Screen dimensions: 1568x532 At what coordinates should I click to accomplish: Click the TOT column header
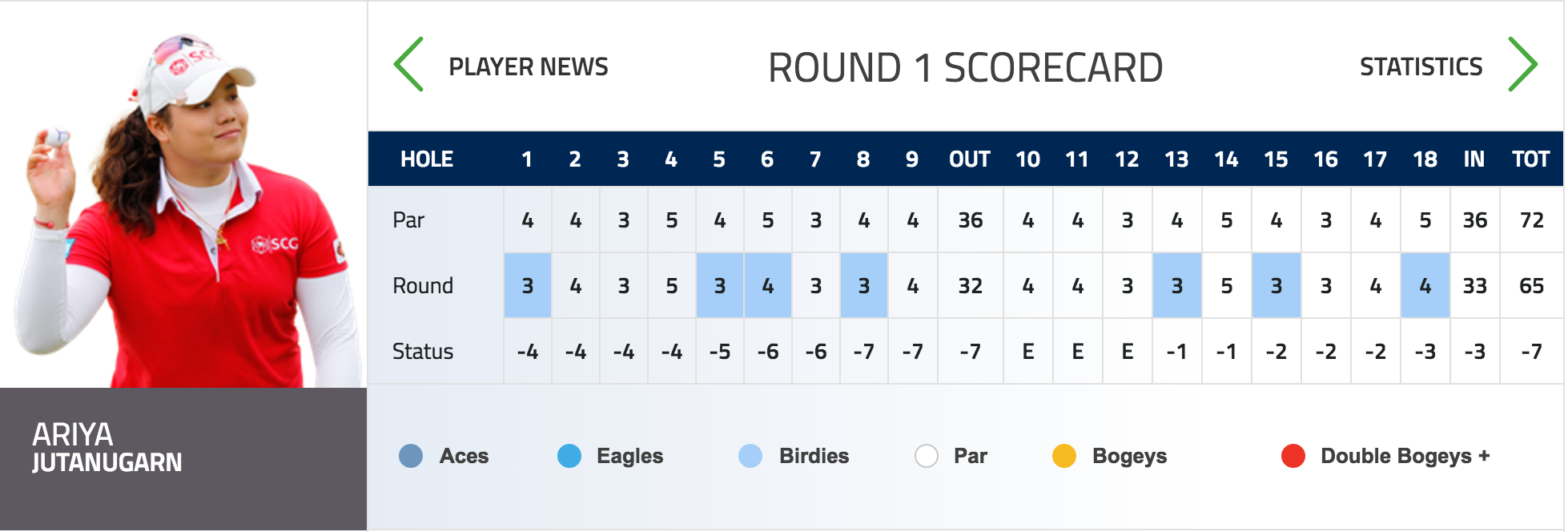pyautogui.click(x=1531, y=159)
